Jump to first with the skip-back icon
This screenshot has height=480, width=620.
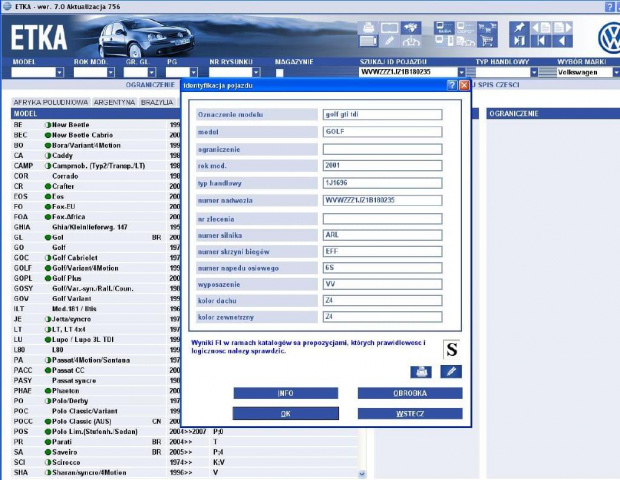[541, 41]
